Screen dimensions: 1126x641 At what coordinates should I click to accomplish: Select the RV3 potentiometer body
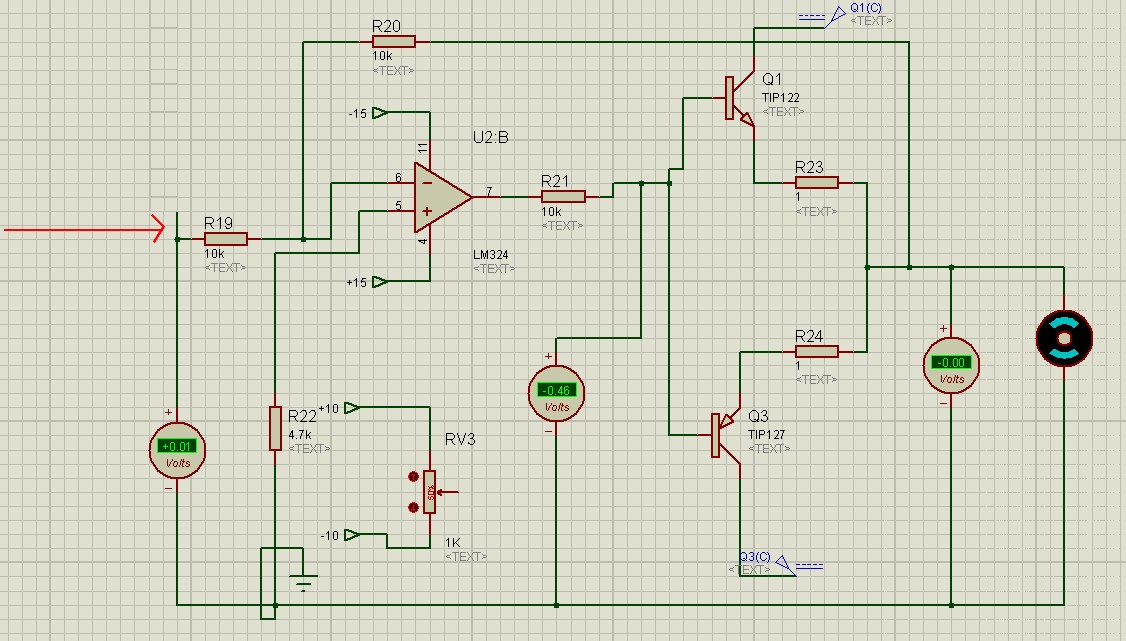tap(429, 492)
